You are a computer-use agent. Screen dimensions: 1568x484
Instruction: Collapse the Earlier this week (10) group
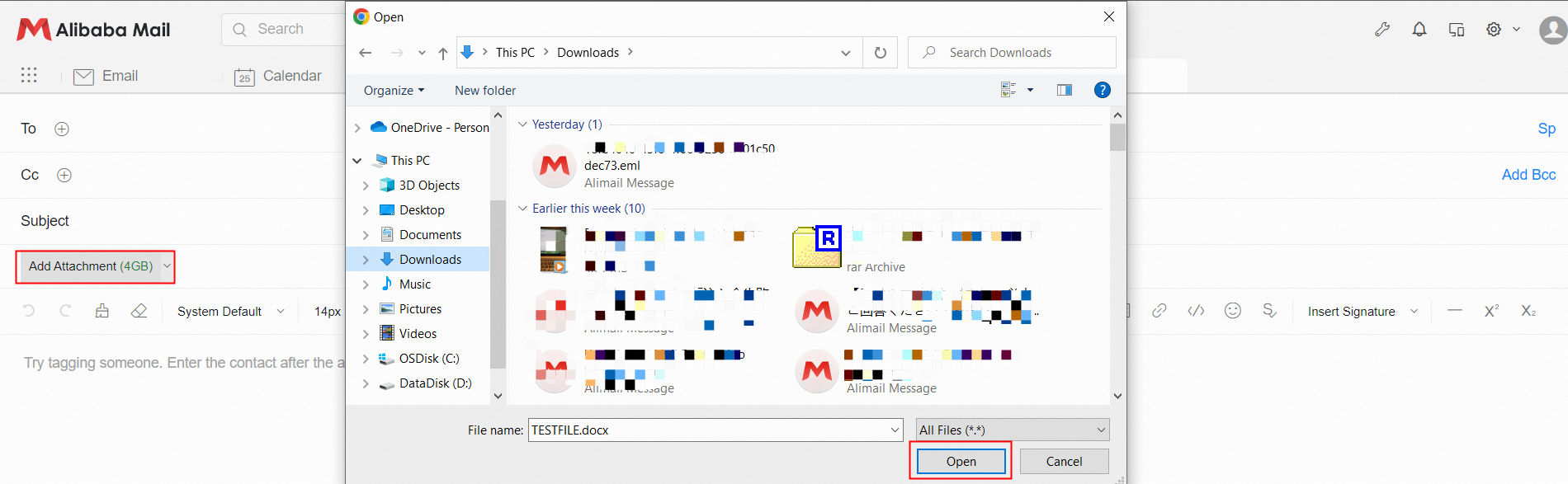click(522, 209)
